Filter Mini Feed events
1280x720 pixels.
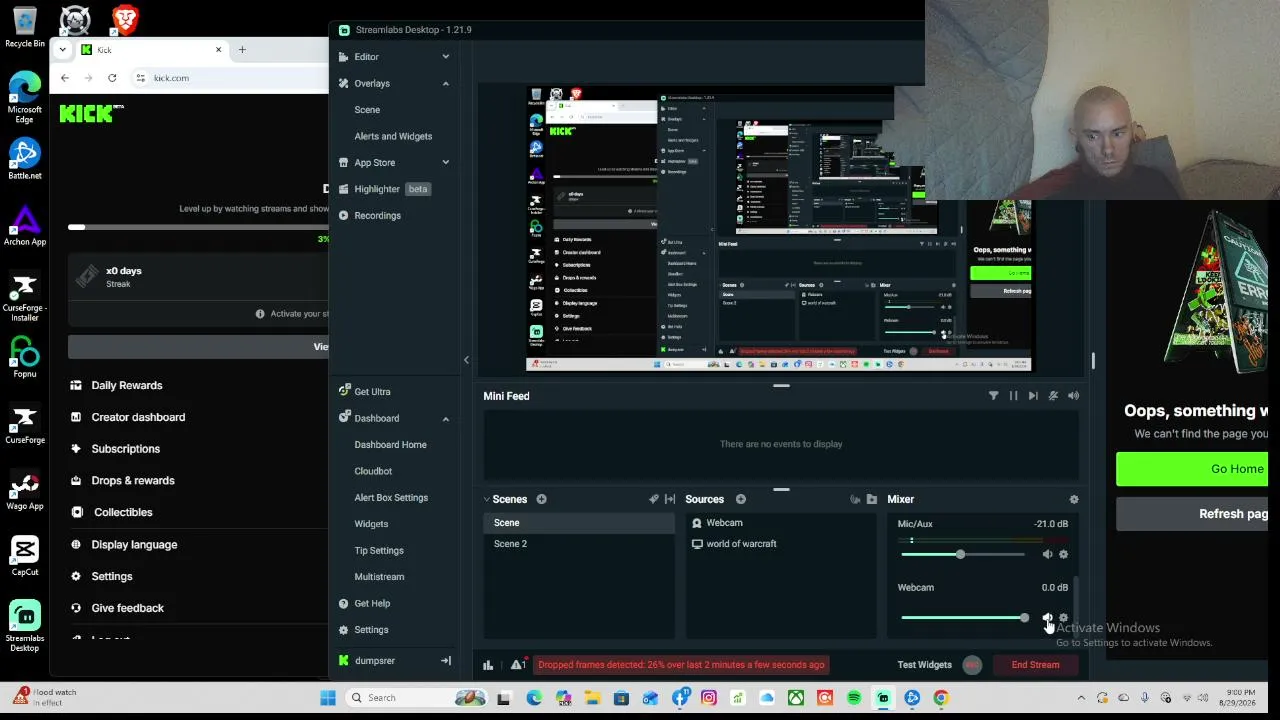click(x=993, y=396)
